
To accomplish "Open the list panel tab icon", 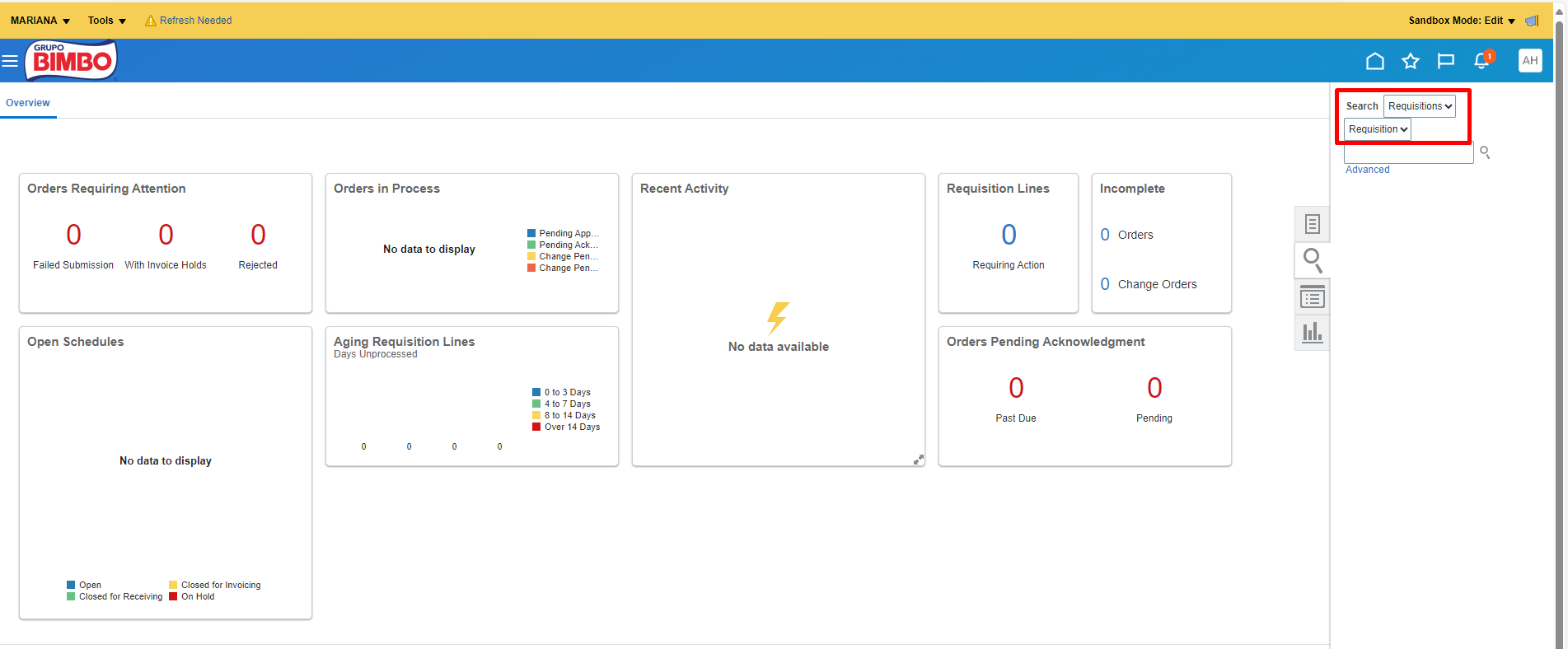I will coord(1313,296).
